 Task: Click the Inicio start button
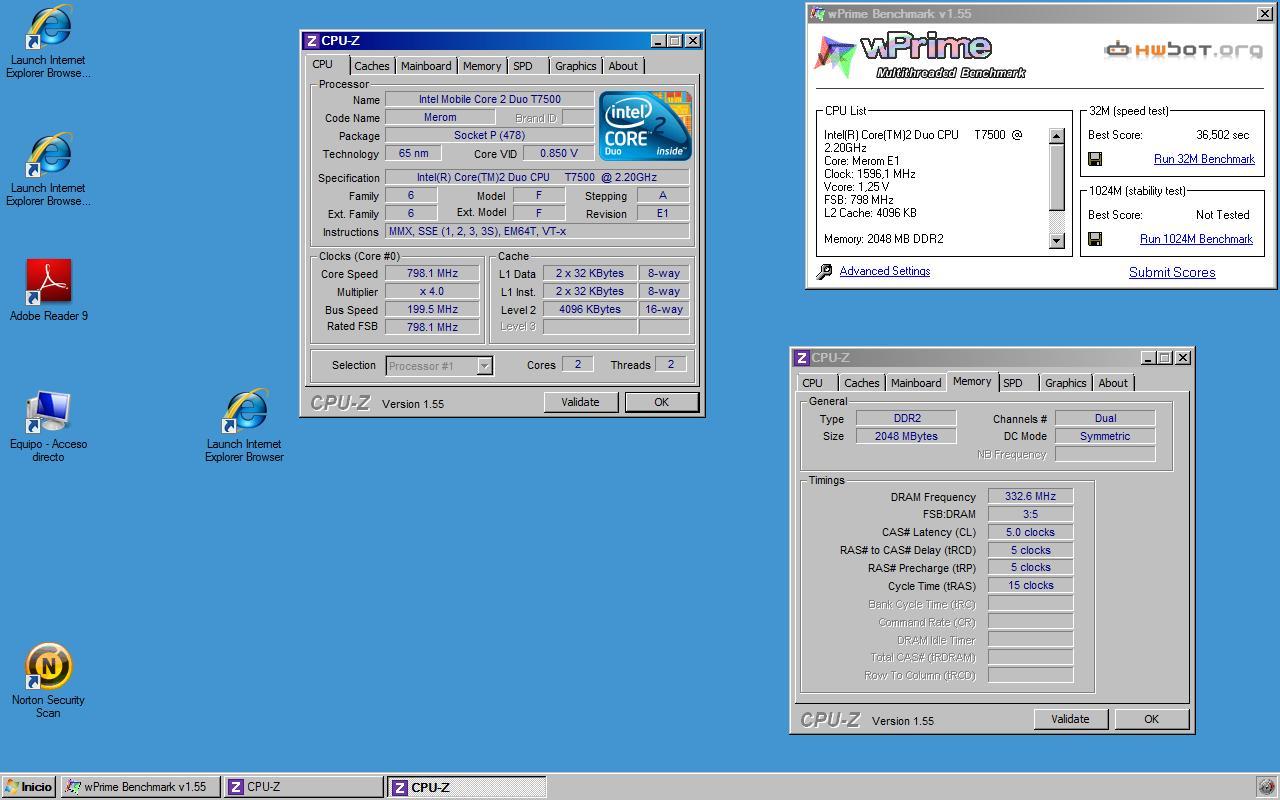point(28,787)
